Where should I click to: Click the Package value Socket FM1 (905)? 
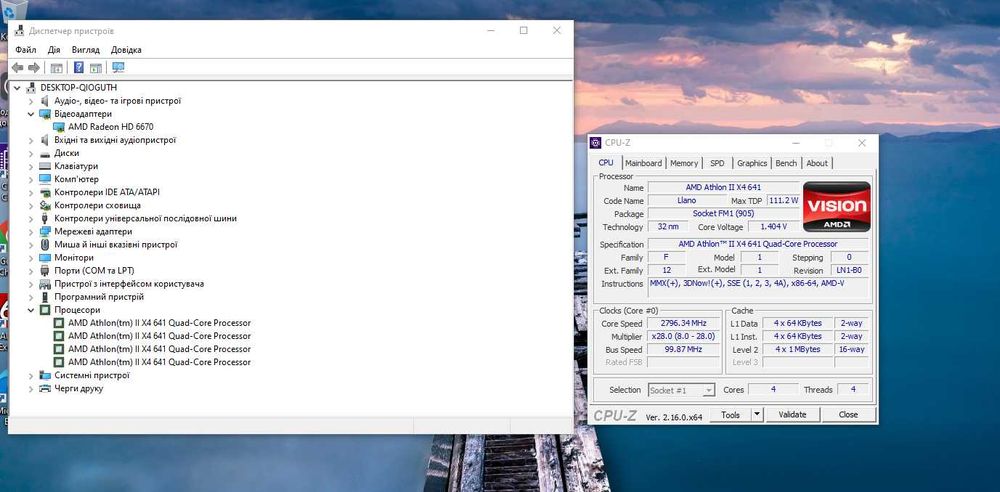coord(723,214)
